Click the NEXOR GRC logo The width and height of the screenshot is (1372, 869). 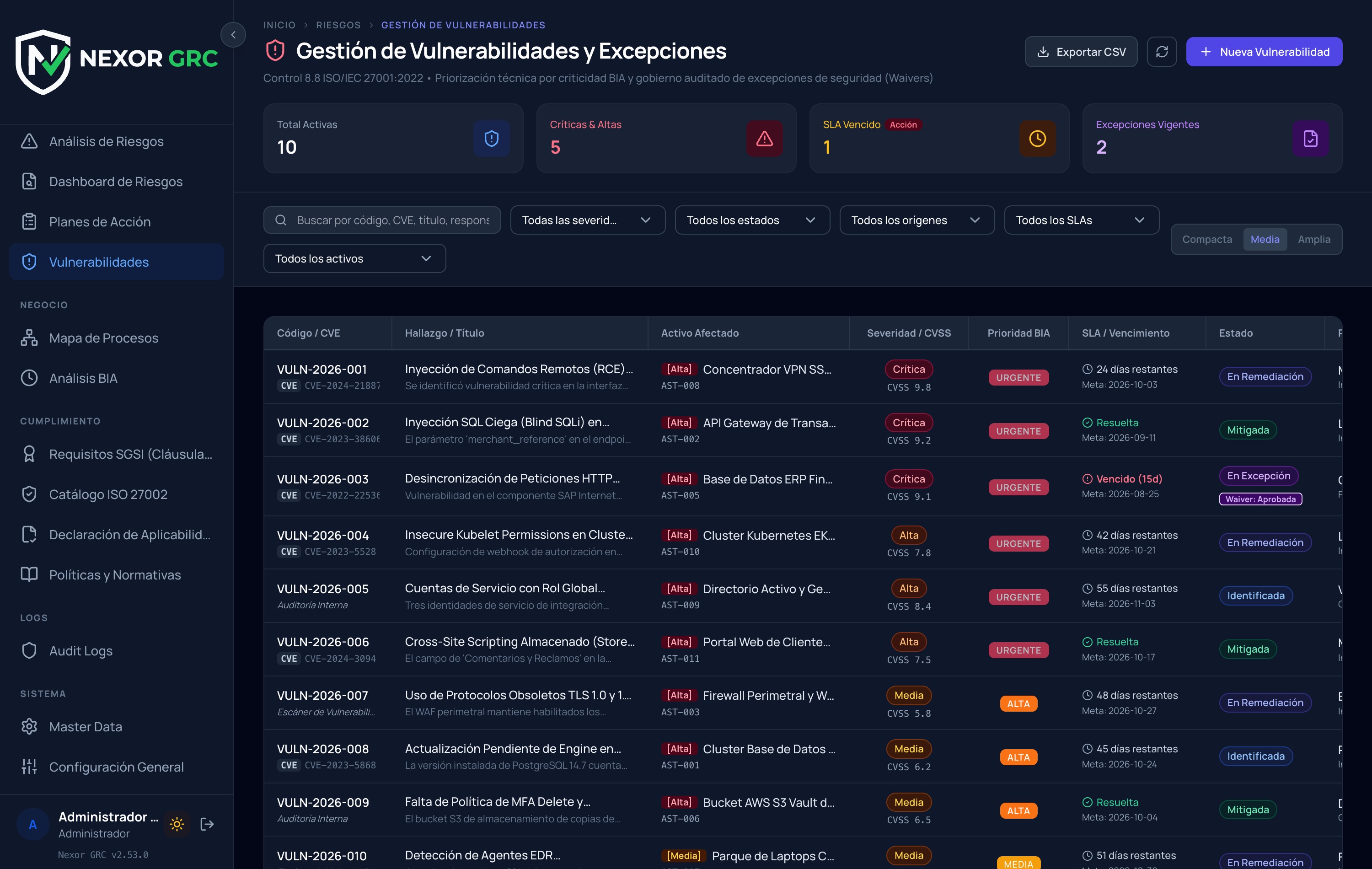tap(117, 62)
